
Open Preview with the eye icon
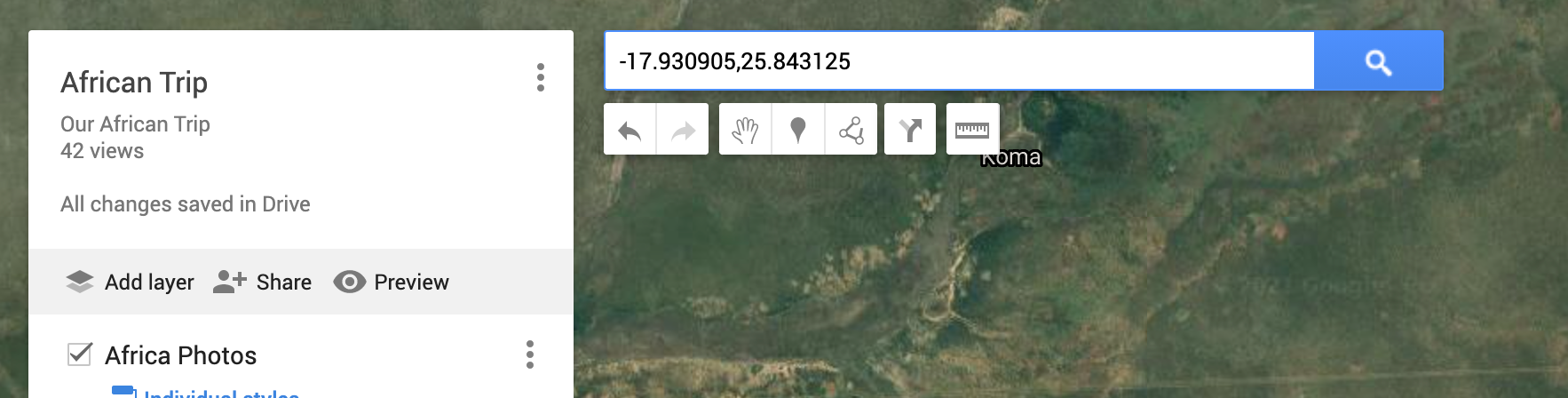391,282
